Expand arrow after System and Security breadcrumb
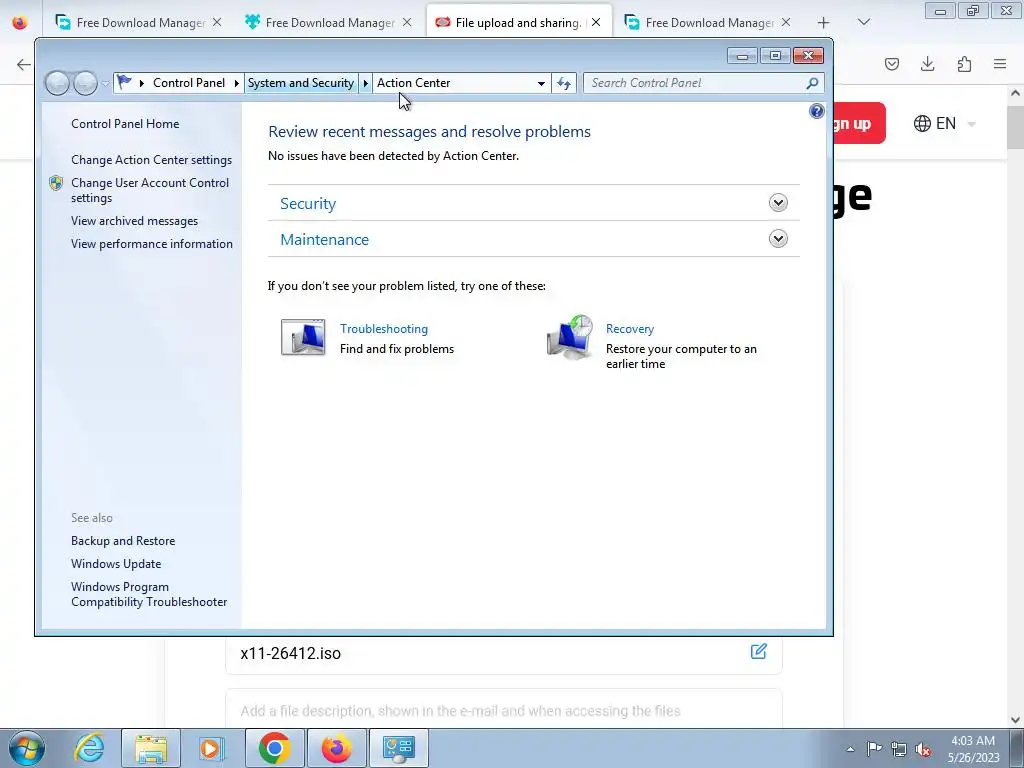 (x=366, y=83)
